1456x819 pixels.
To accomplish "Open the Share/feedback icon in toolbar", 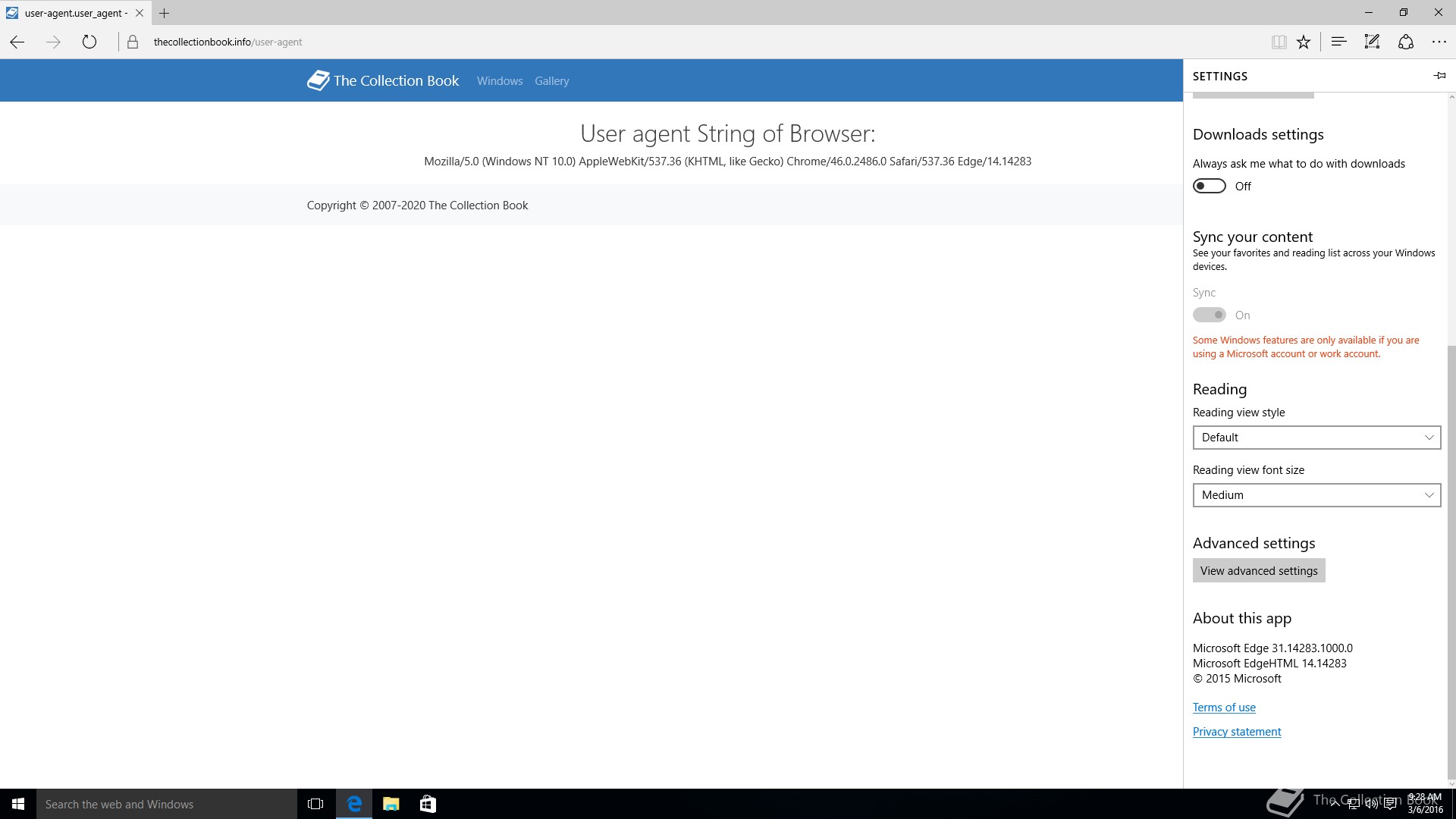I will (1406, 42).
